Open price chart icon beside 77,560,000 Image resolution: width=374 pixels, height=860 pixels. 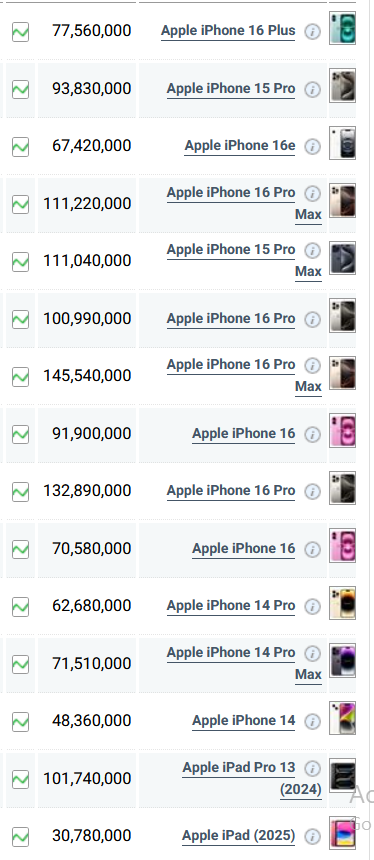[20, 32]
